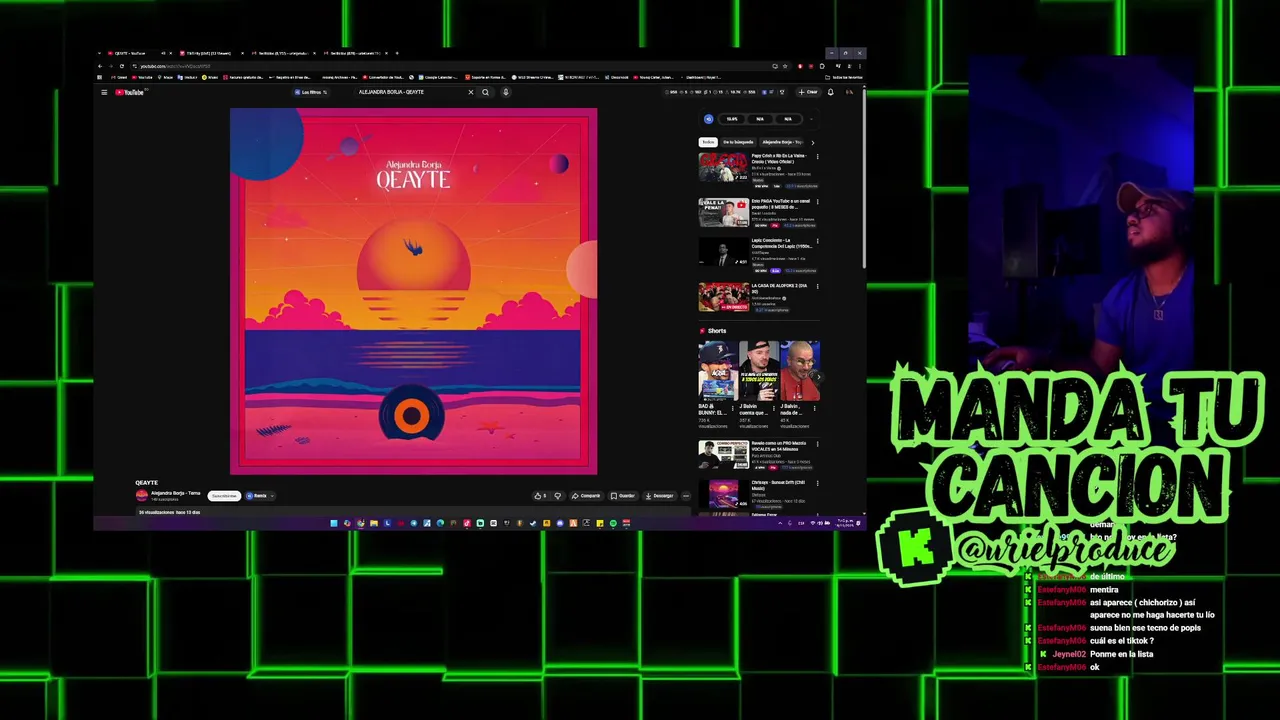Expand the extension stats panel chevron
The width and height of the screenshot is (1280, 720).
[x=812, y=119]
